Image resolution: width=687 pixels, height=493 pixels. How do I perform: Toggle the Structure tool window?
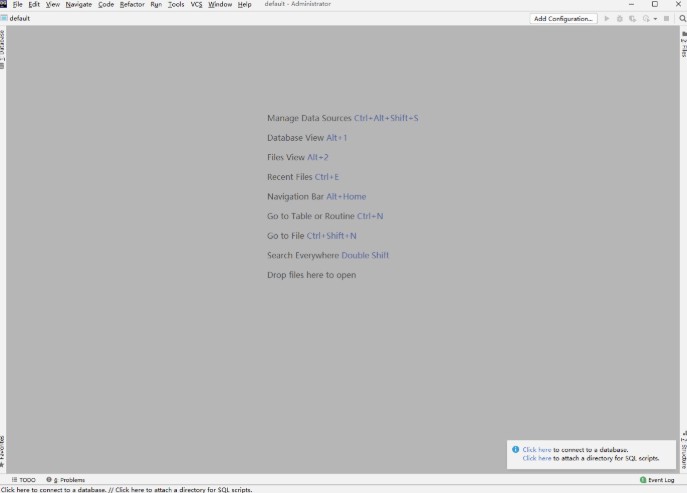683,452
